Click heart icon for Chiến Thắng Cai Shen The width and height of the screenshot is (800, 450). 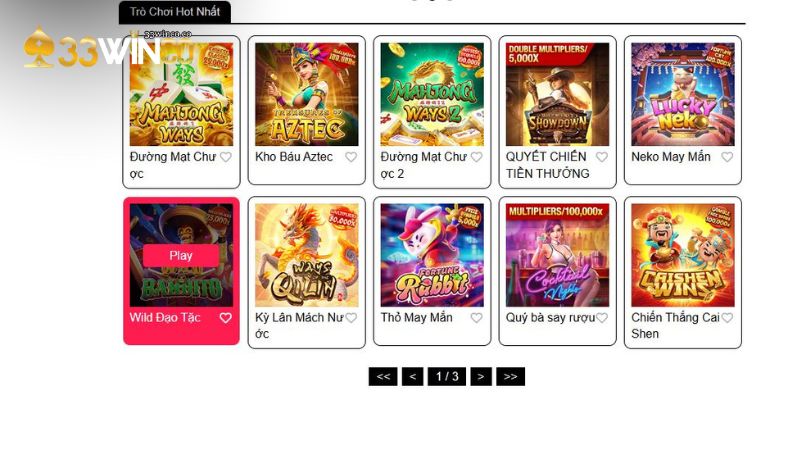click(x=727, y=318)
